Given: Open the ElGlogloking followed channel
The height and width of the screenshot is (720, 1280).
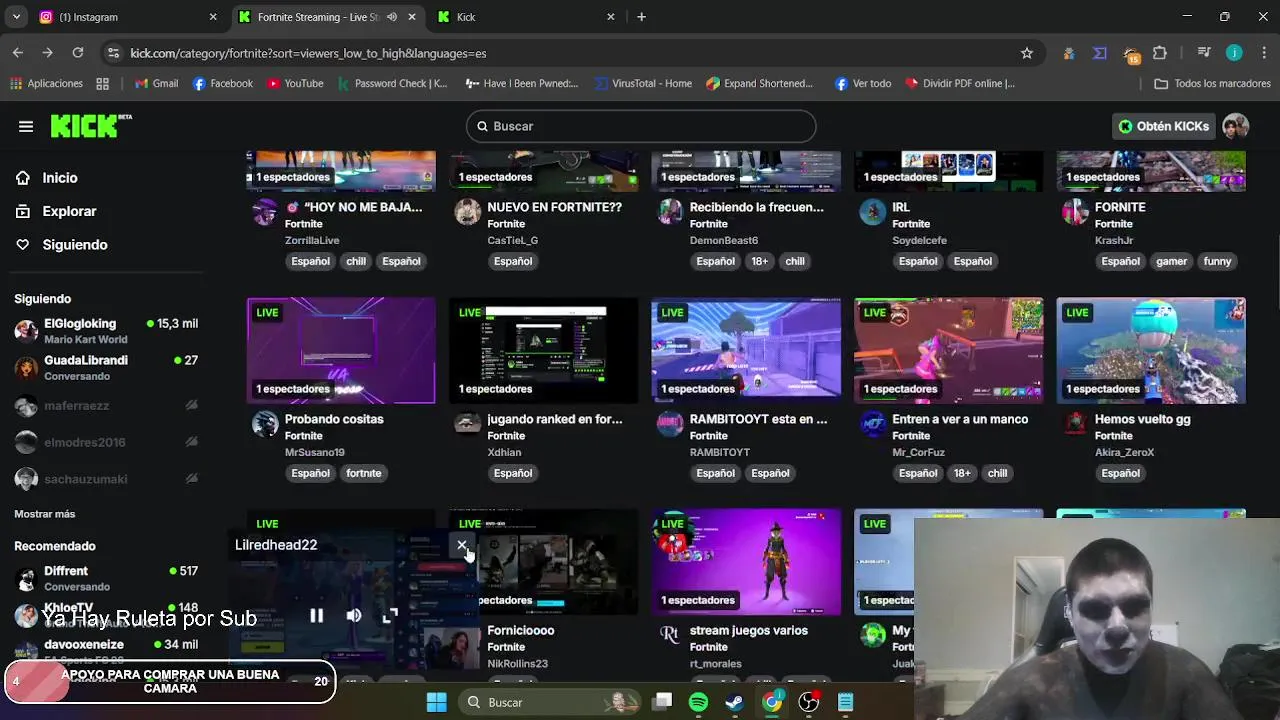Looking at the screenshot, I should click(105, 331).
